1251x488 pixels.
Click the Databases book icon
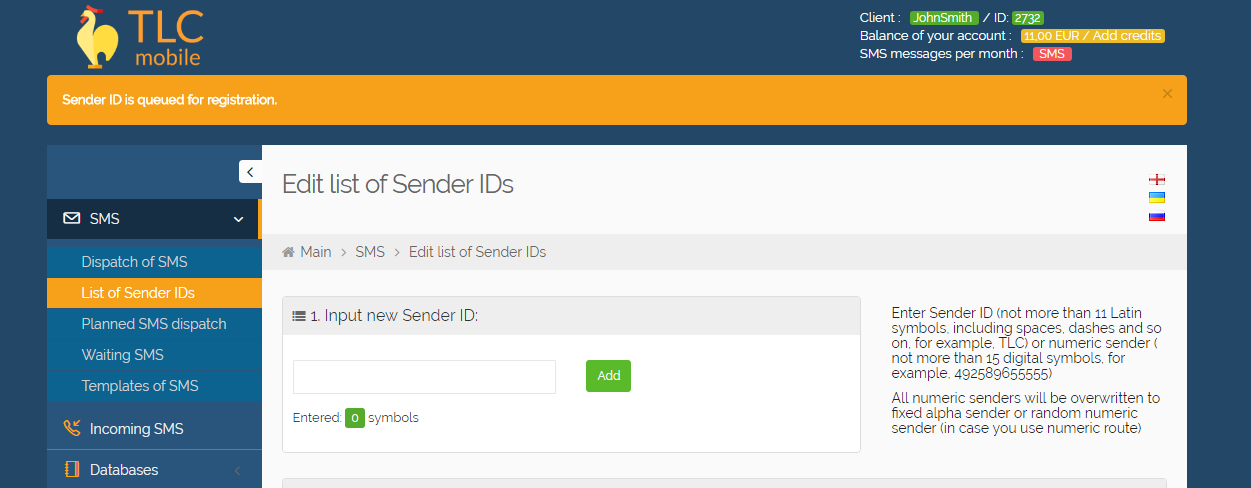coord(72,470)
